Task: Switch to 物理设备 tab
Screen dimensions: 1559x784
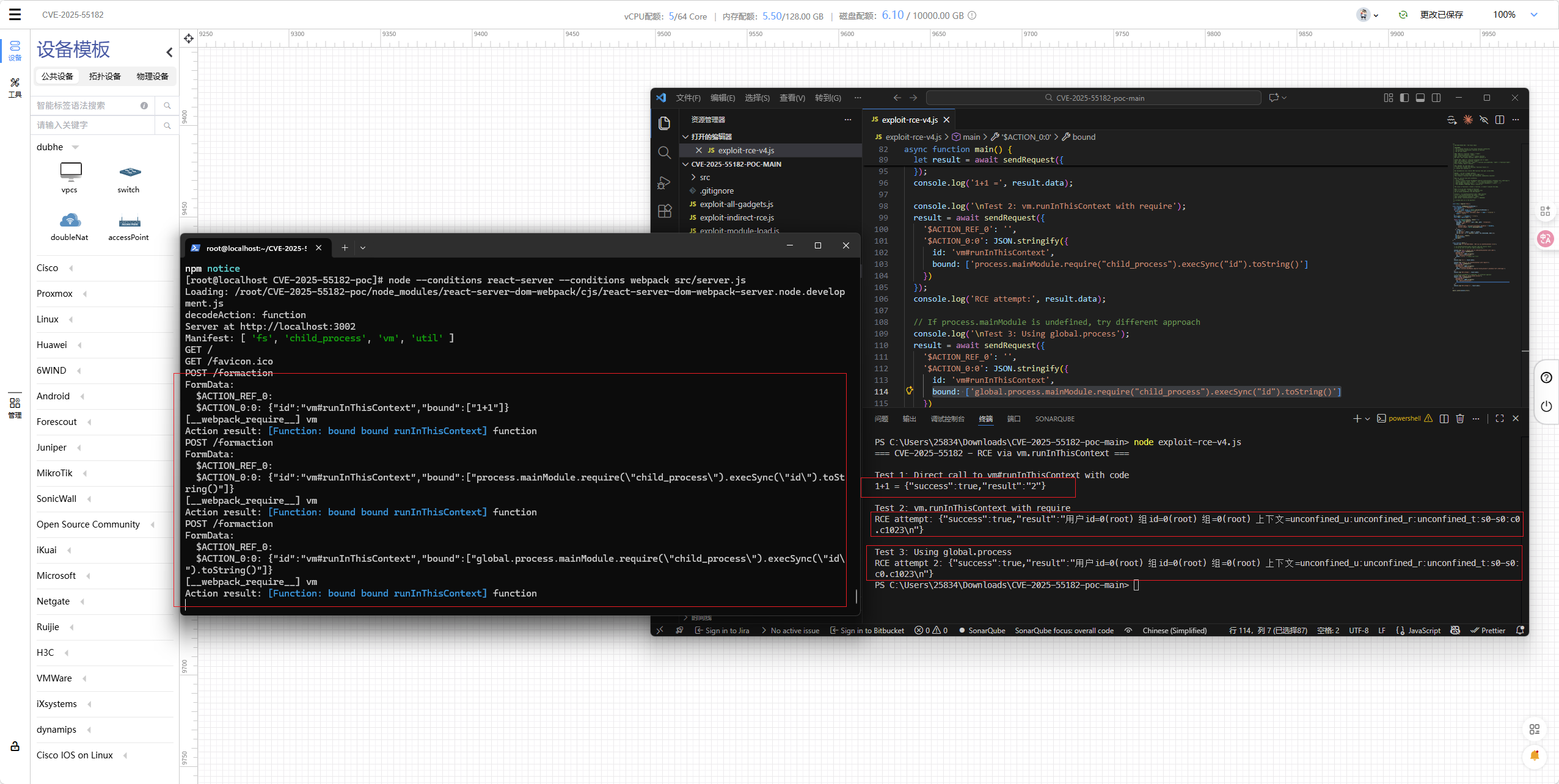Action: (x=152, y=76)
